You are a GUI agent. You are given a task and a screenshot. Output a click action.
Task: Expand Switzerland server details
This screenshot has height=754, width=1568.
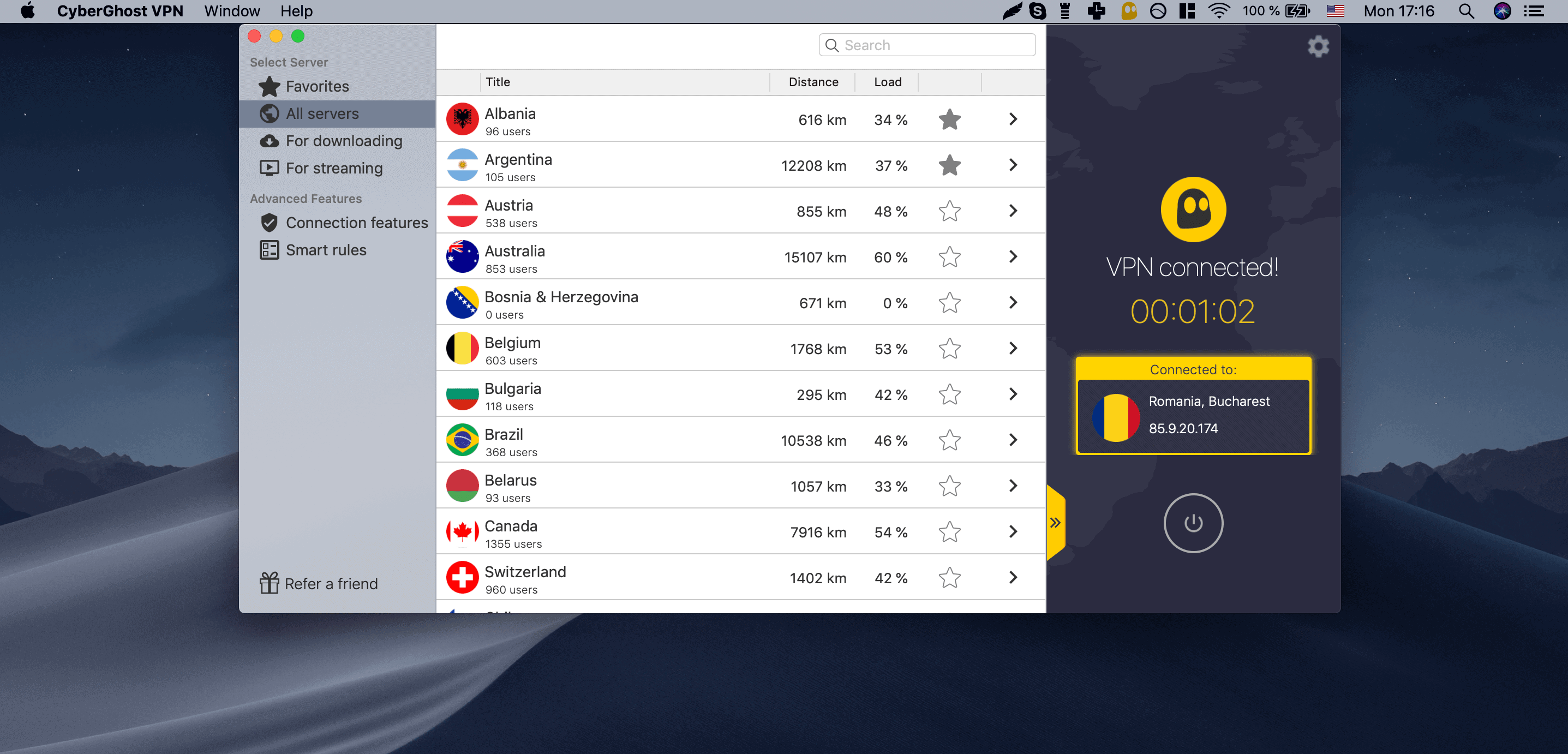(1013, 578)
